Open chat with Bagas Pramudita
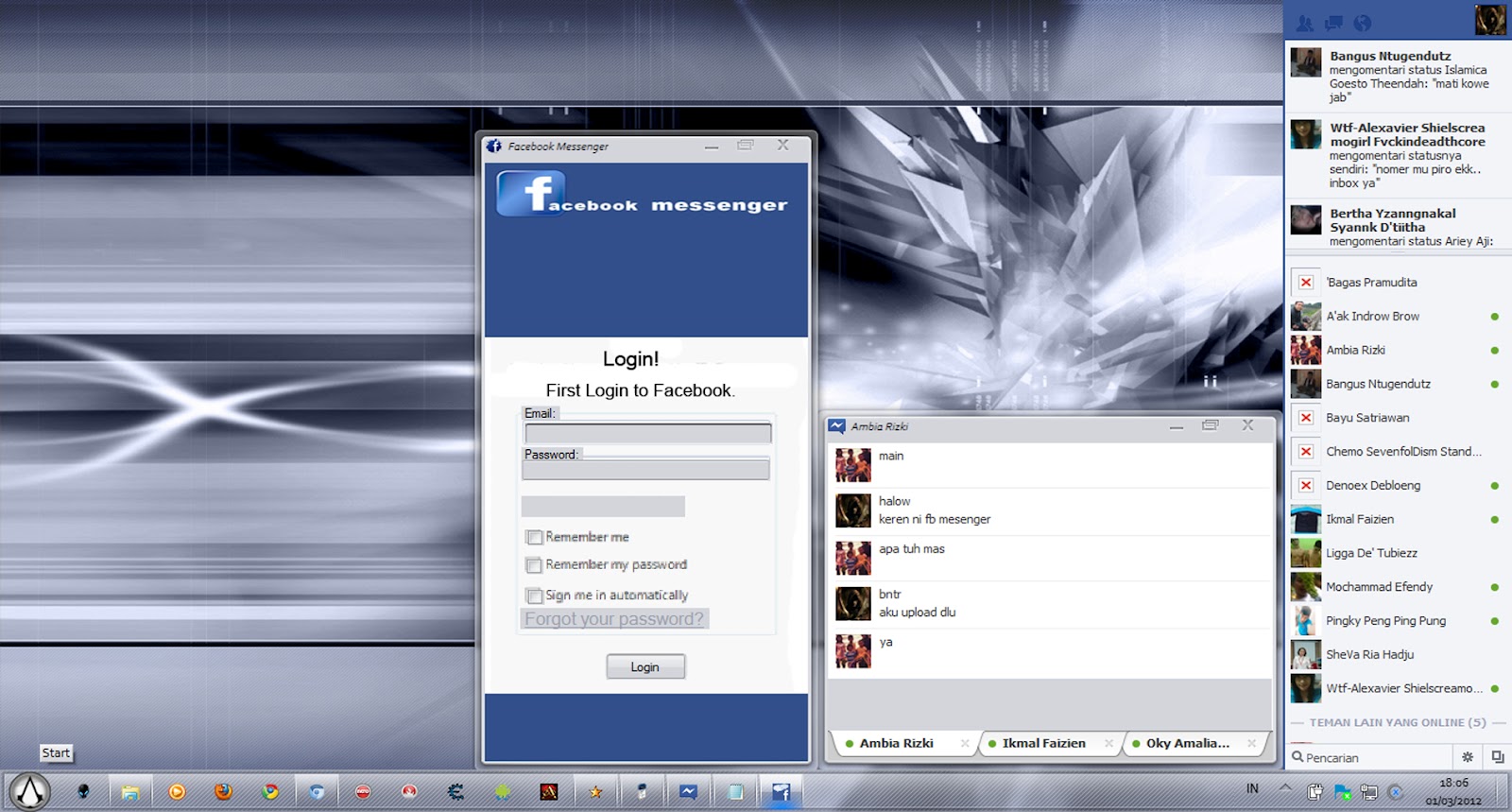Image resolution: width=1512 pixels, height=812 pixels. click(1396, 282)
